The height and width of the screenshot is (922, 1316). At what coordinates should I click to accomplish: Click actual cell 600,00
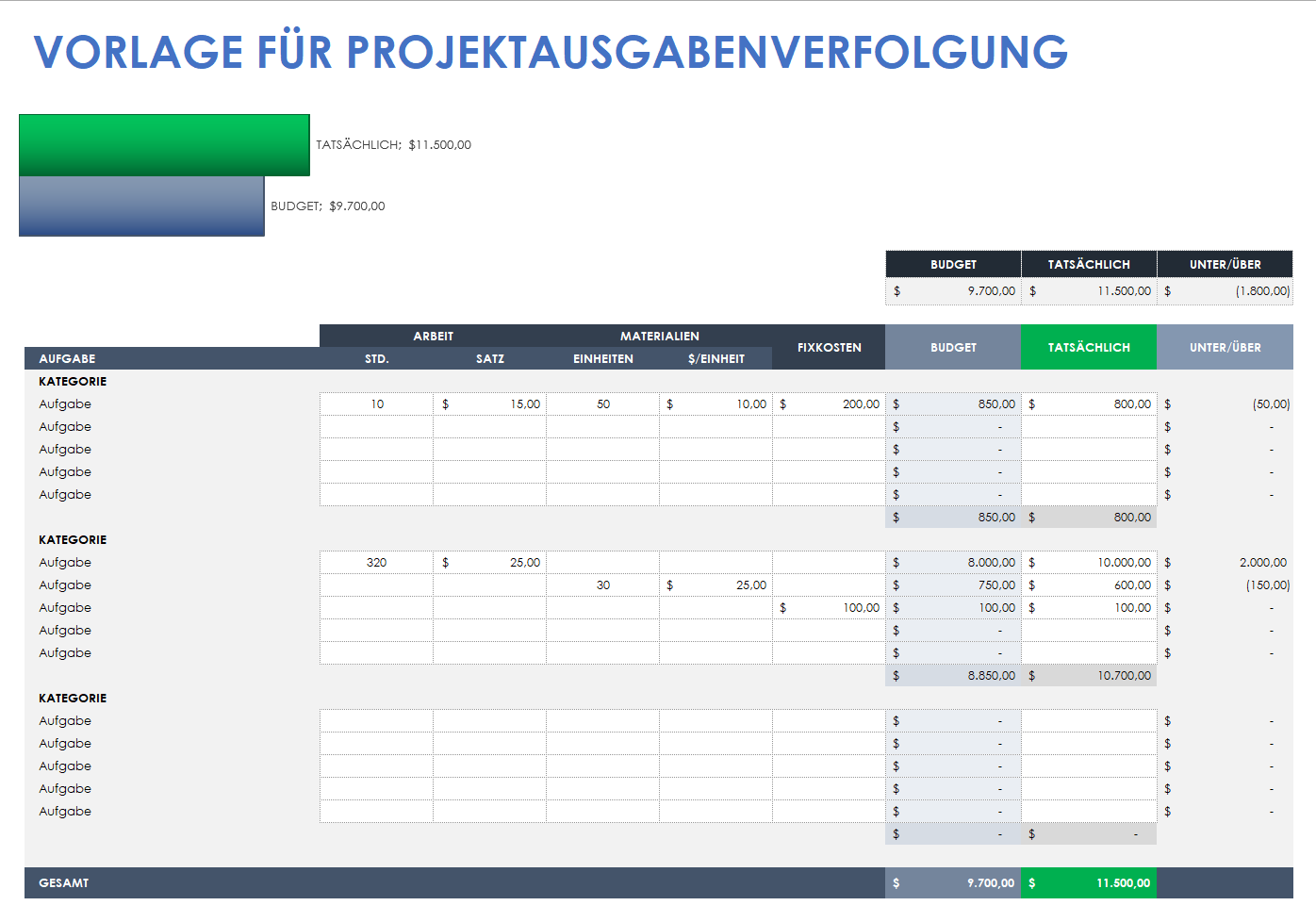tap(1089, 584)
